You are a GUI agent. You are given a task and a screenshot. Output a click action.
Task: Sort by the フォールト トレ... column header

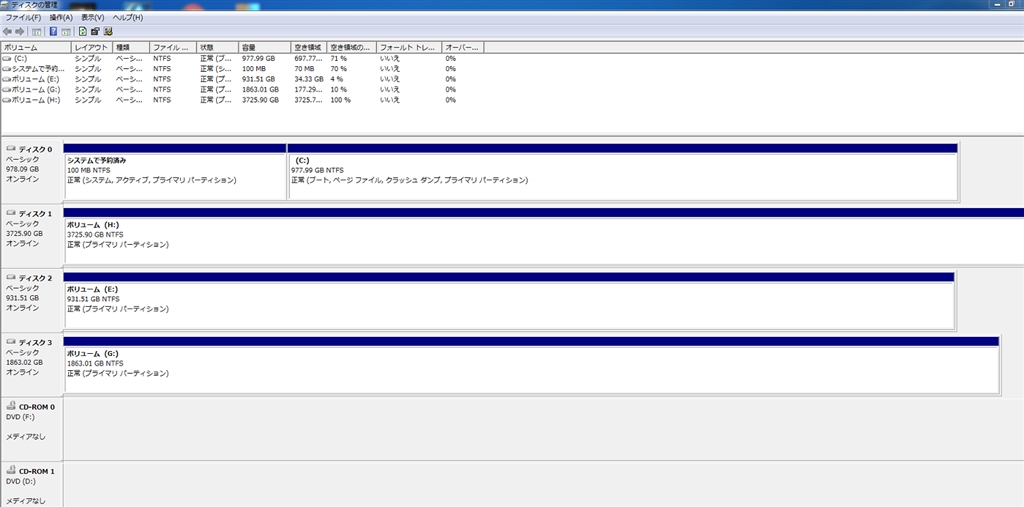click(409, 48)
